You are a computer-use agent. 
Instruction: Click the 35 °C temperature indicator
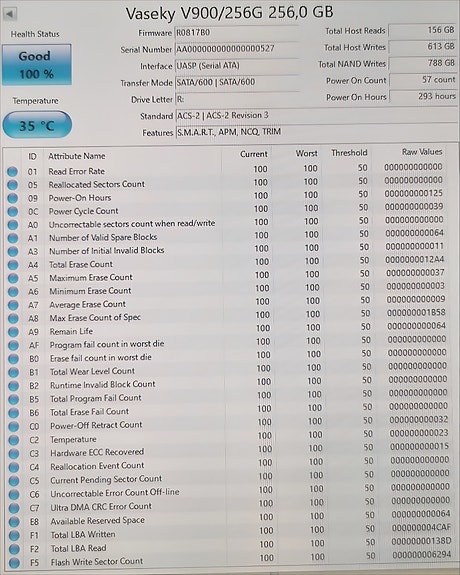(x=37, y=125)
